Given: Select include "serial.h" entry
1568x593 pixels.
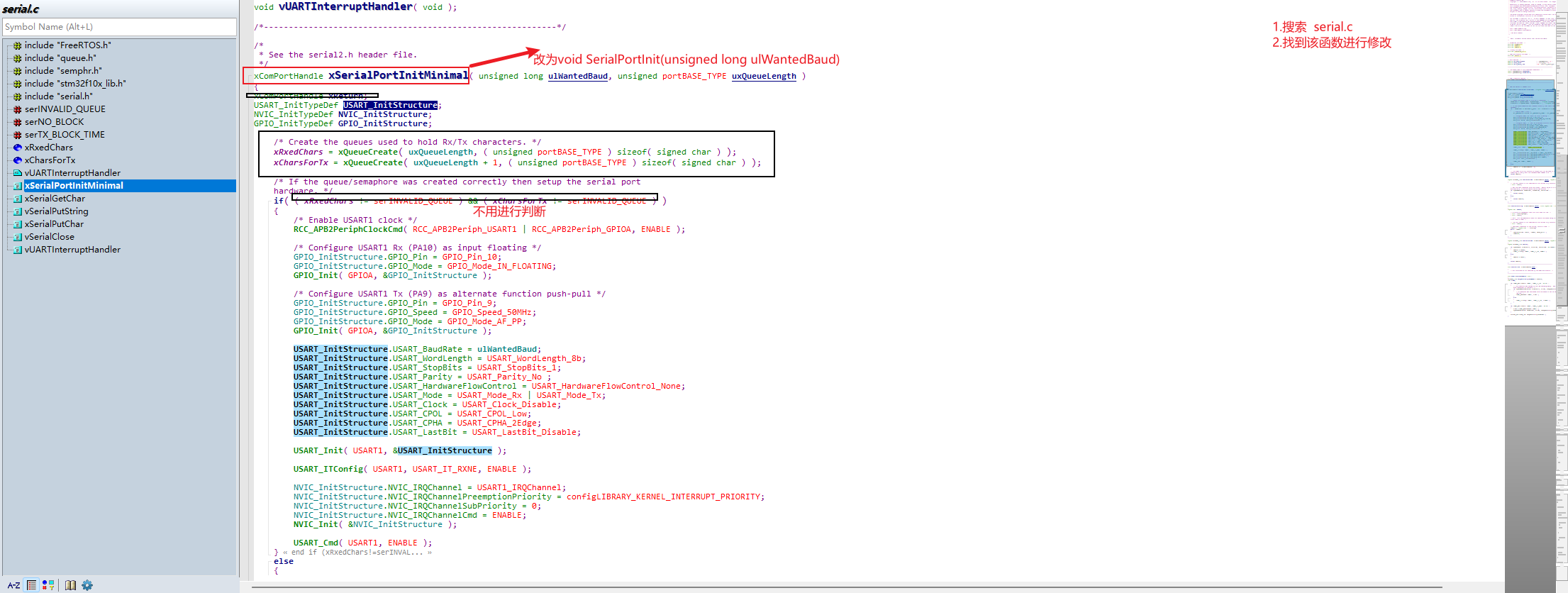Looking at the screenshot, I should click(58, 96).
